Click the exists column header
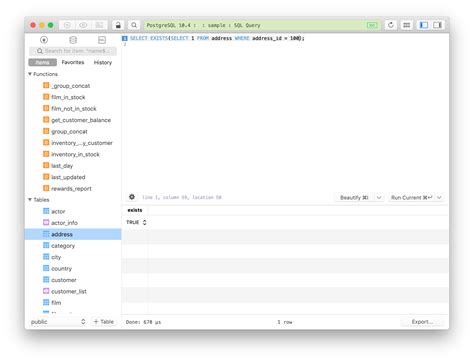The height and width of the screenshot is (362, 474). tap(135, 210)
